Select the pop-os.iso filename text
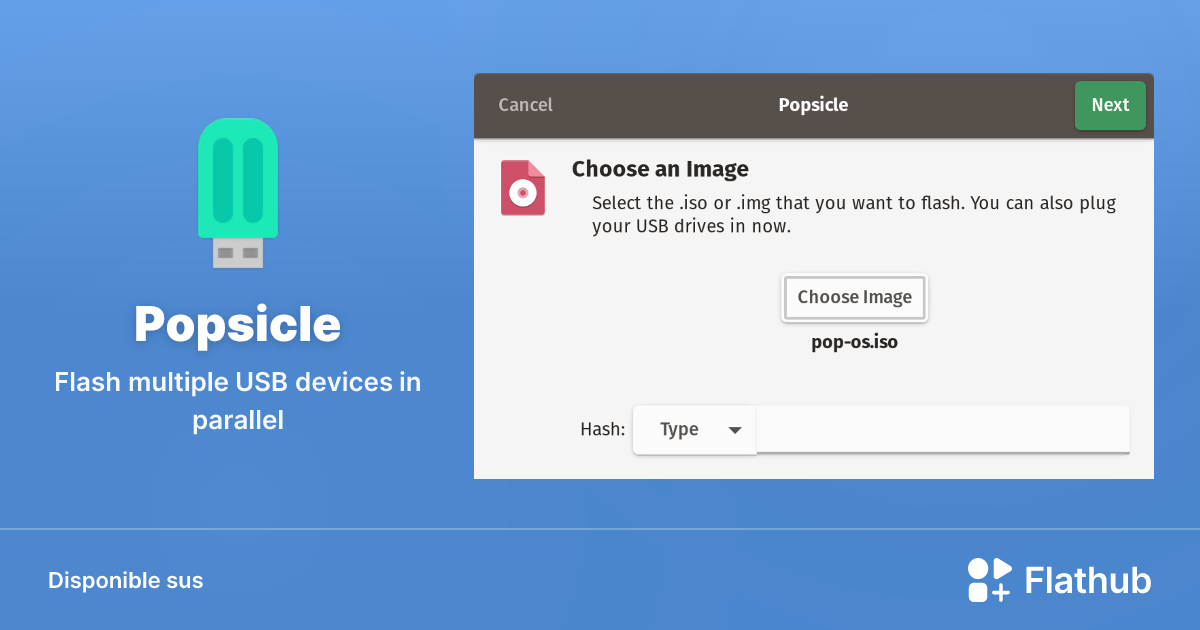This screenshot has width=1200, height=630. [855, 341]
